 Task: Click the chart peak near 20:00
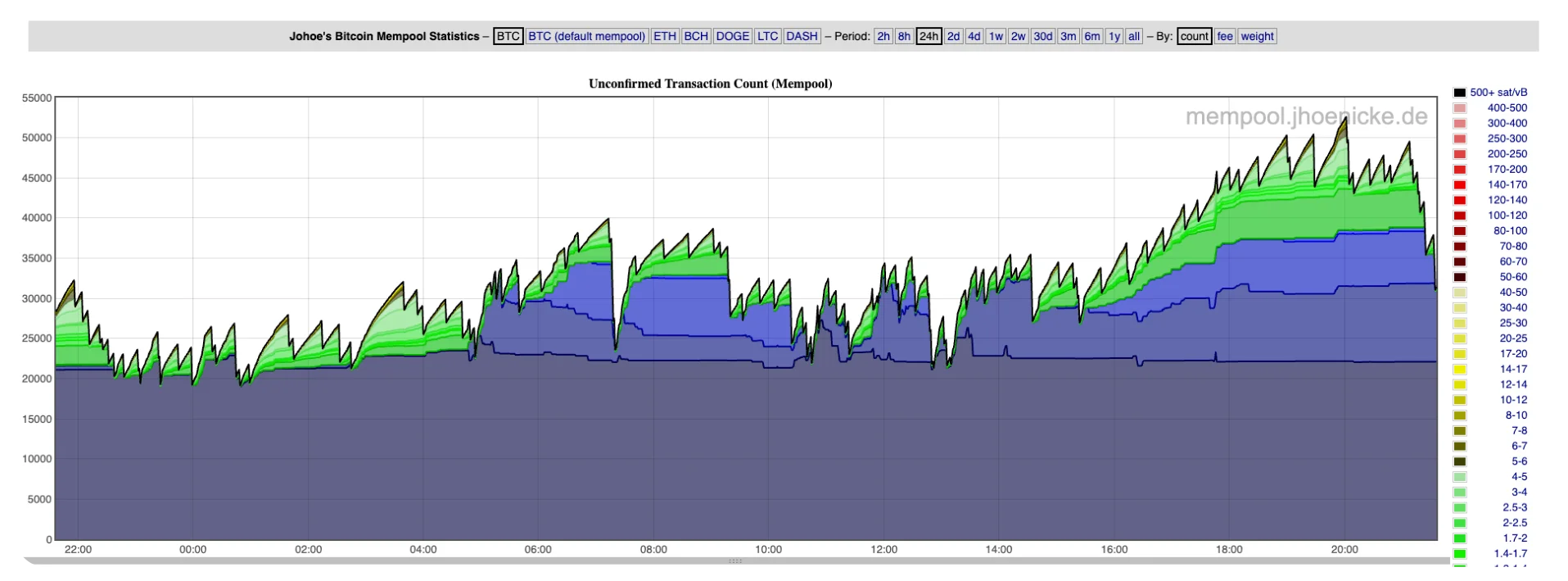[1344, 119]
